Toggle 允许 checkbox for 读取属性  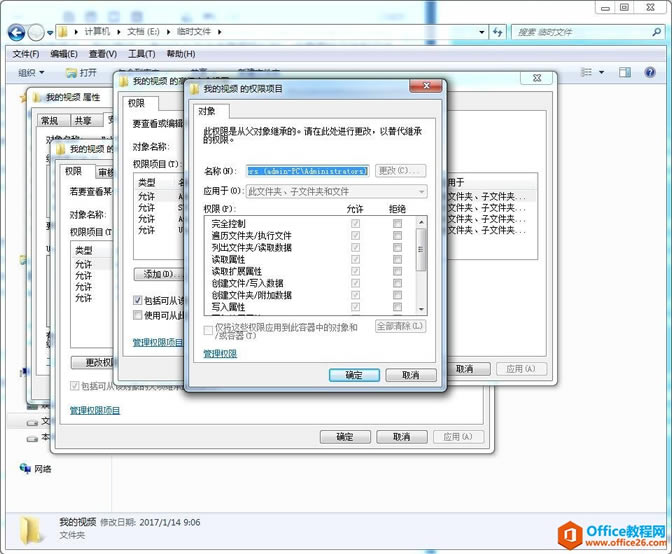[x=355, y=260]
